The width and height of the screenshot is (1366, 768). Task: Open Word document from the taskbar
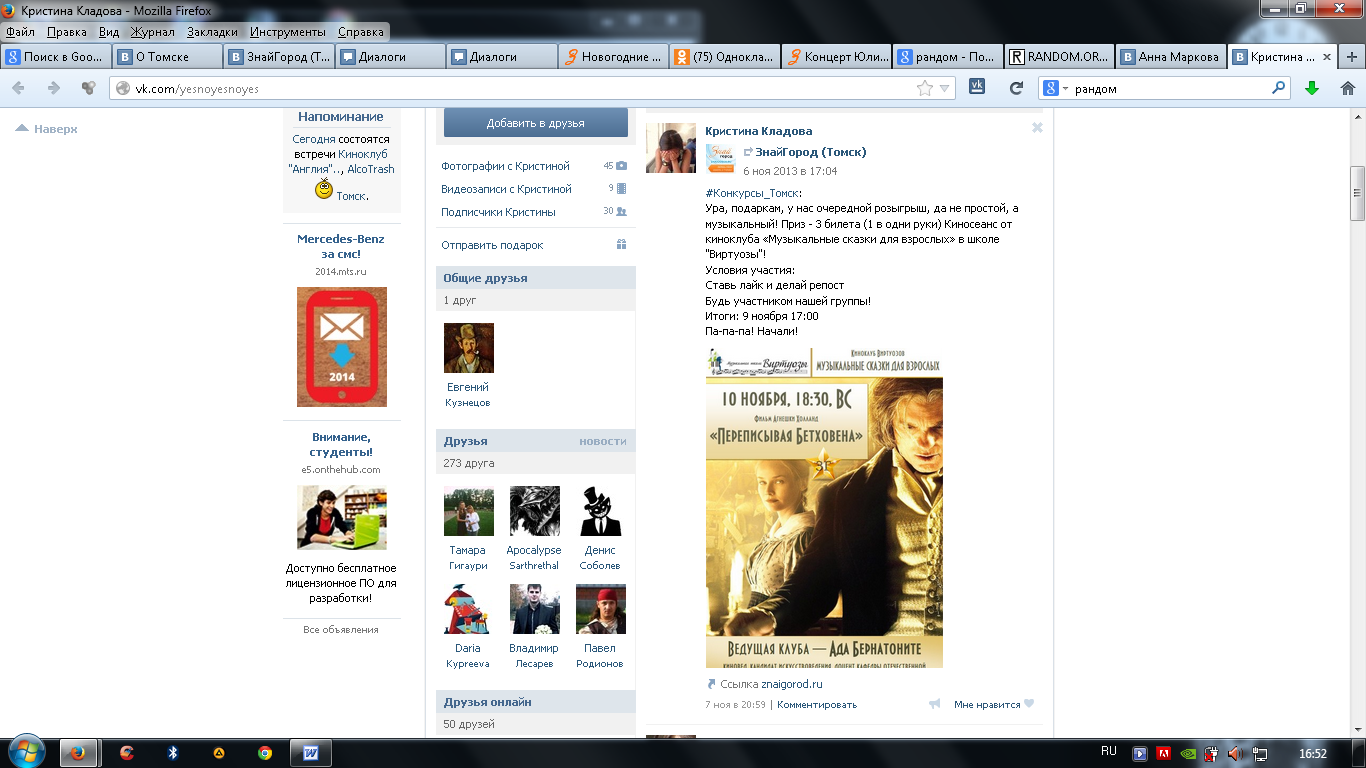click(x=310, y=753)
